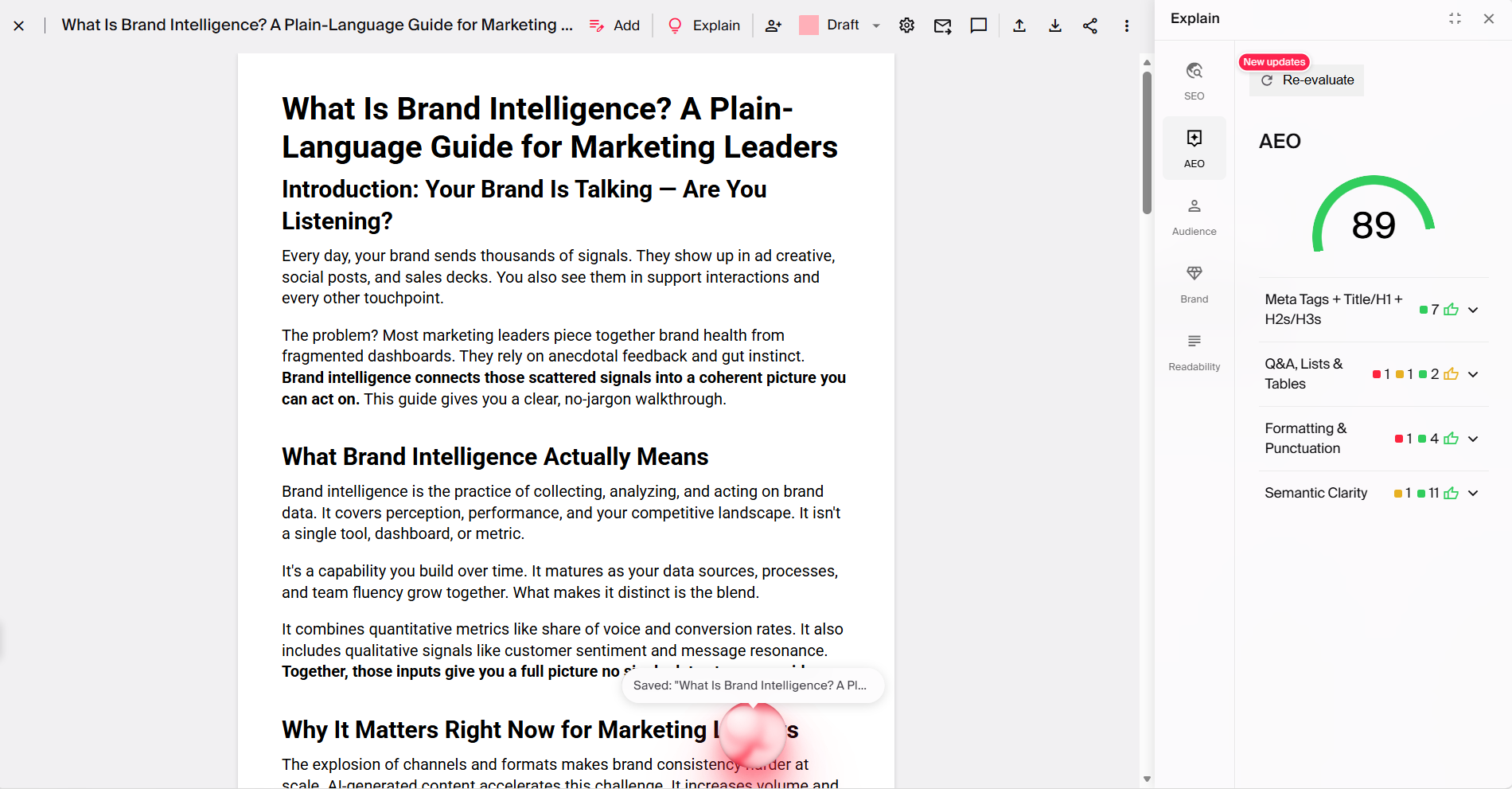Click the Meta Tags + Title/H1 + H2s/H3s label
This screenshot has width=1512, height=789.
[1334, 309]
